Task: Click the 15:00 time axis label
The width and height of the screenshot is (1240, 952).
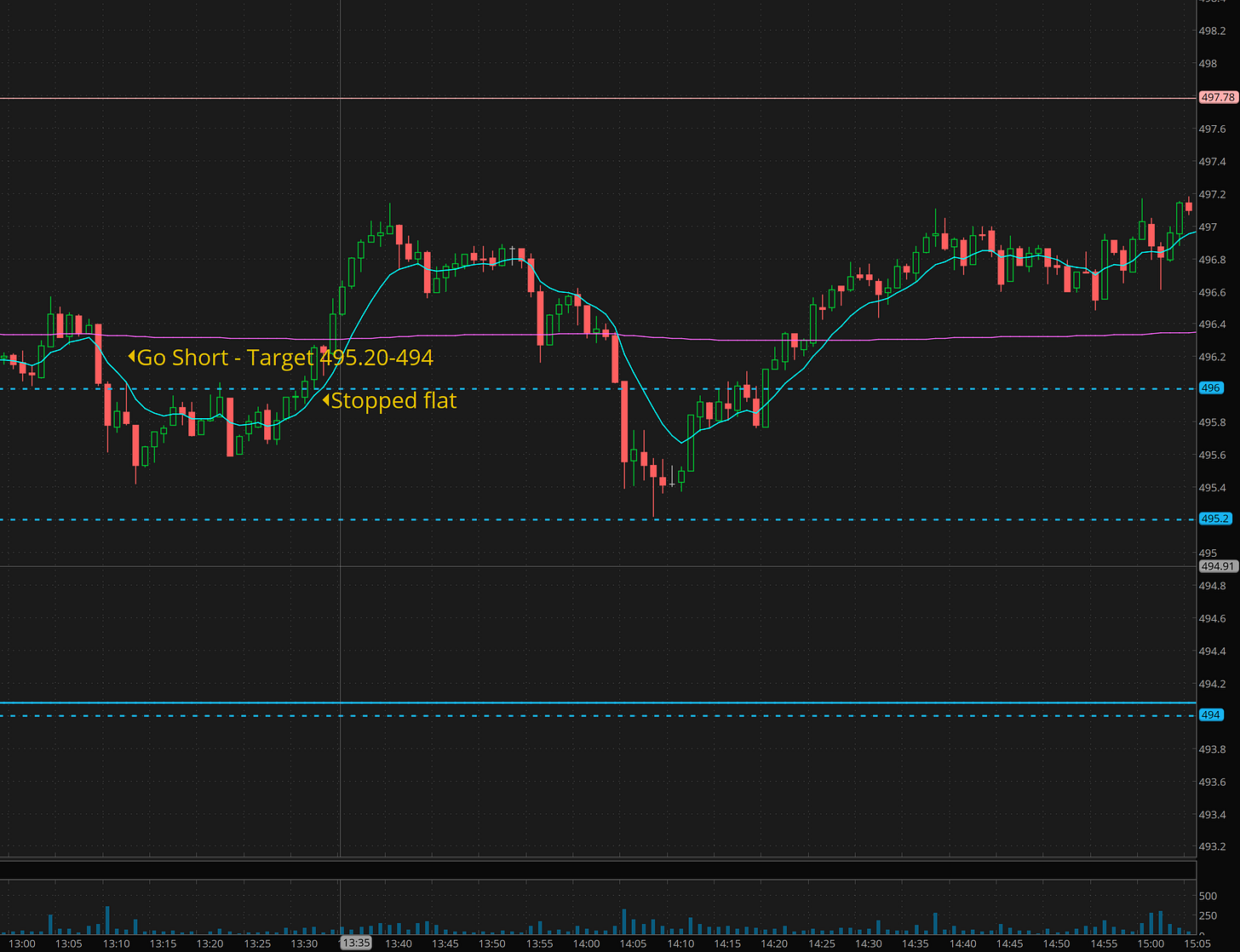Action: point(1151,943)
